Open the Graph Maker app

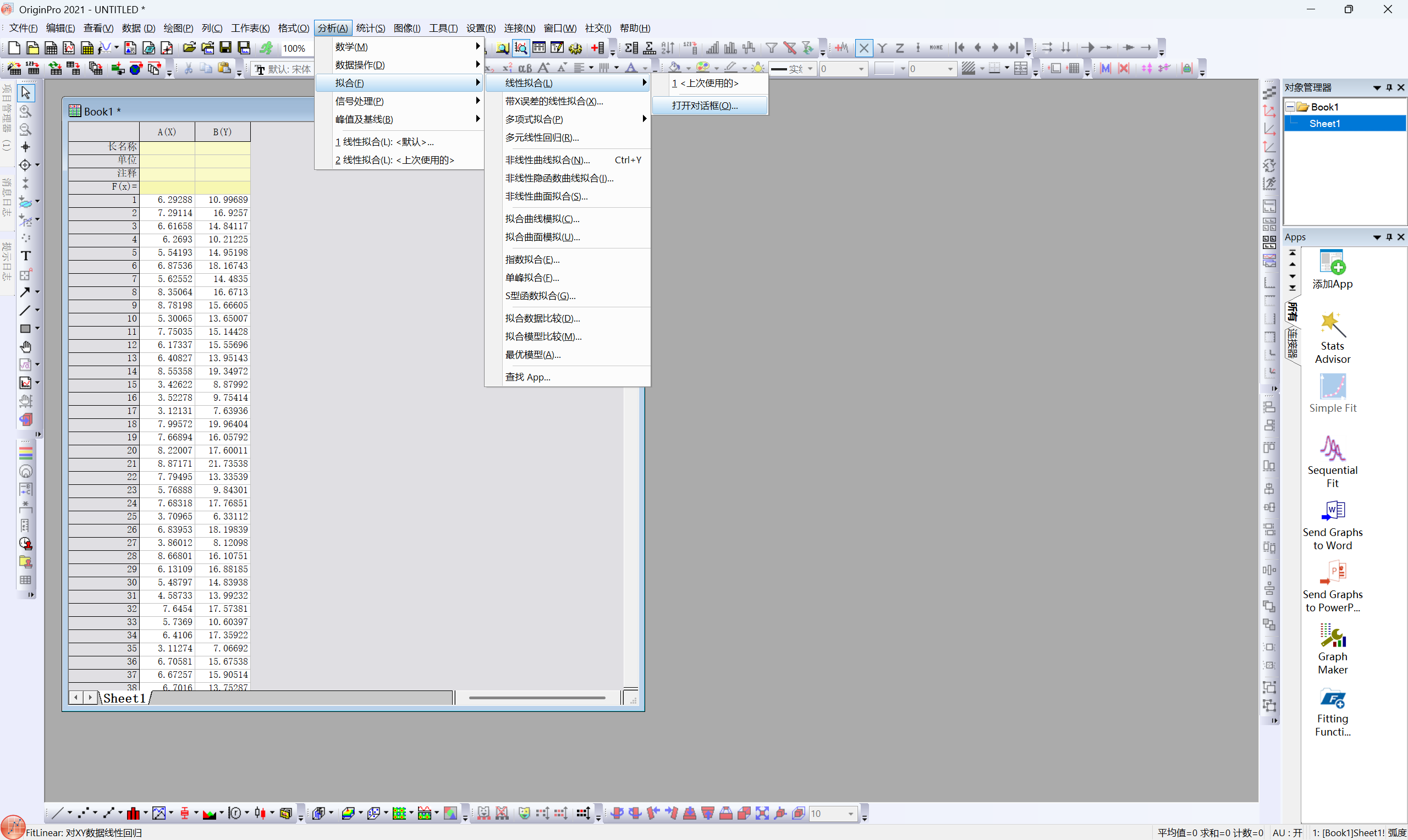[1332, 649]
